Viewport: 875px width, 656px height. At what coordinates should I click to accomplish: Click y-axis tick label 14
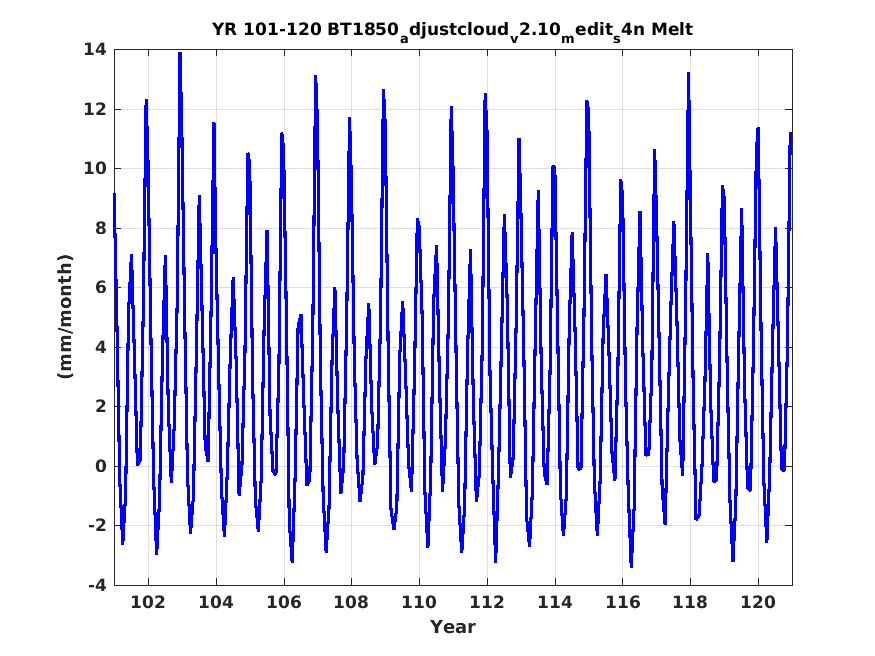[95, 50]
